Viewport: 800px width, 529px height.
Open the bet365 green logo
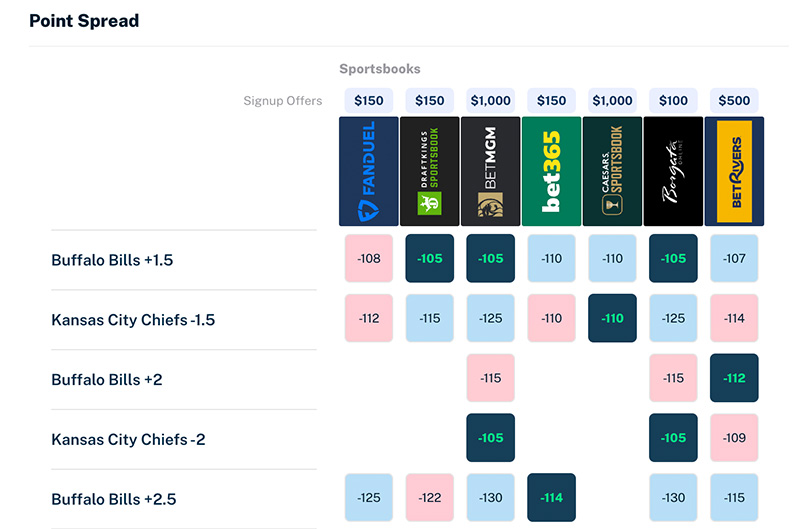coord(551,171)
